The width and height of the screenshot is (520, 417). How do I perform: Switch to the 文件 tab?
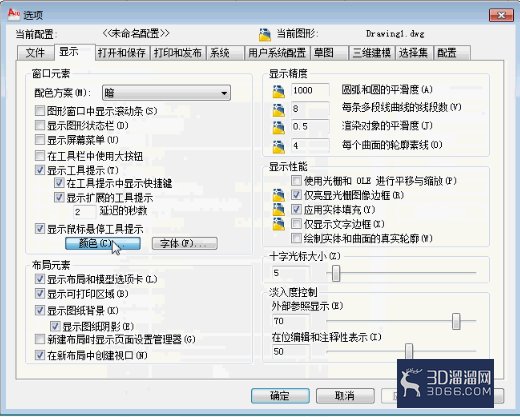click(35, 53)
